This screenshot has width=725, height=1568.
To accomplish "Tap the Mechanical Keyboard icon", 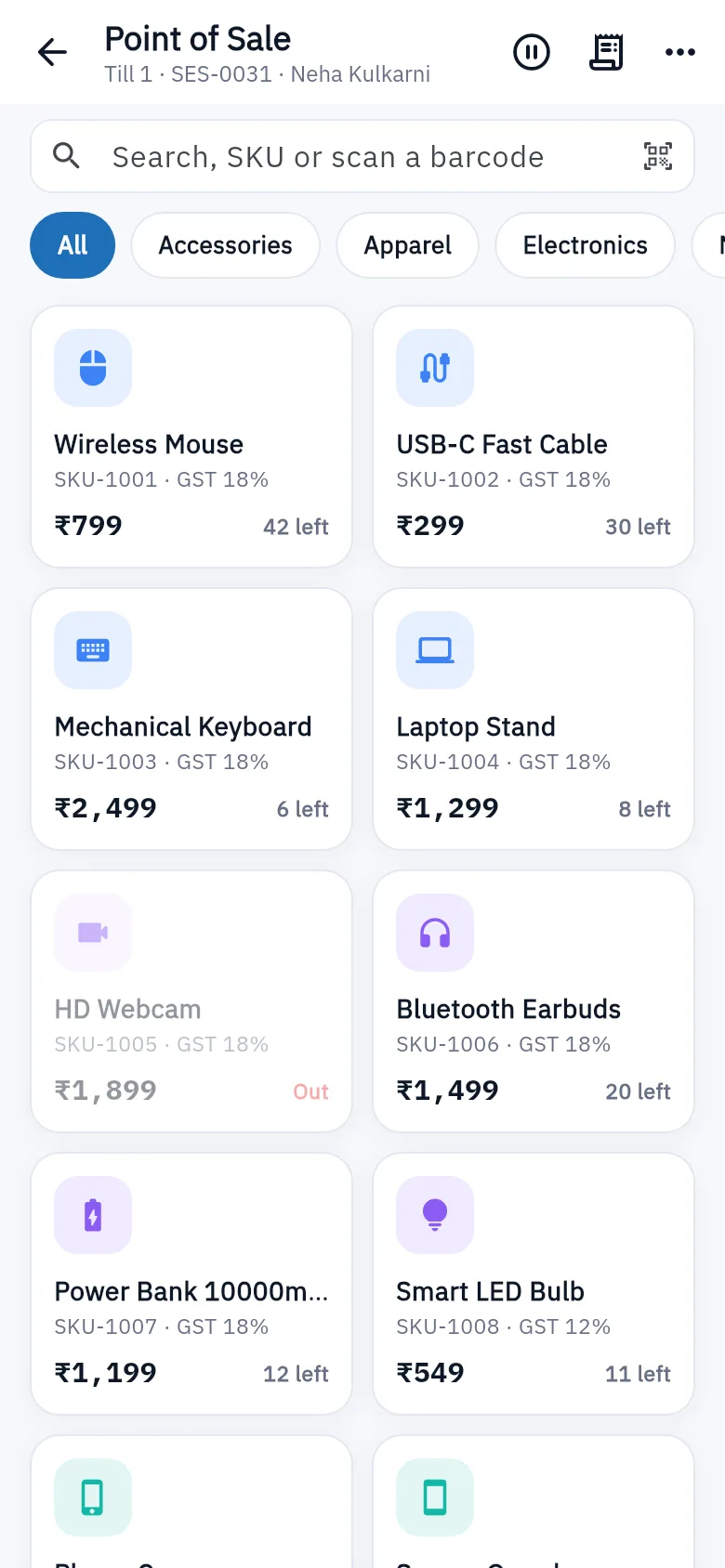I will [x=93, y=650].
